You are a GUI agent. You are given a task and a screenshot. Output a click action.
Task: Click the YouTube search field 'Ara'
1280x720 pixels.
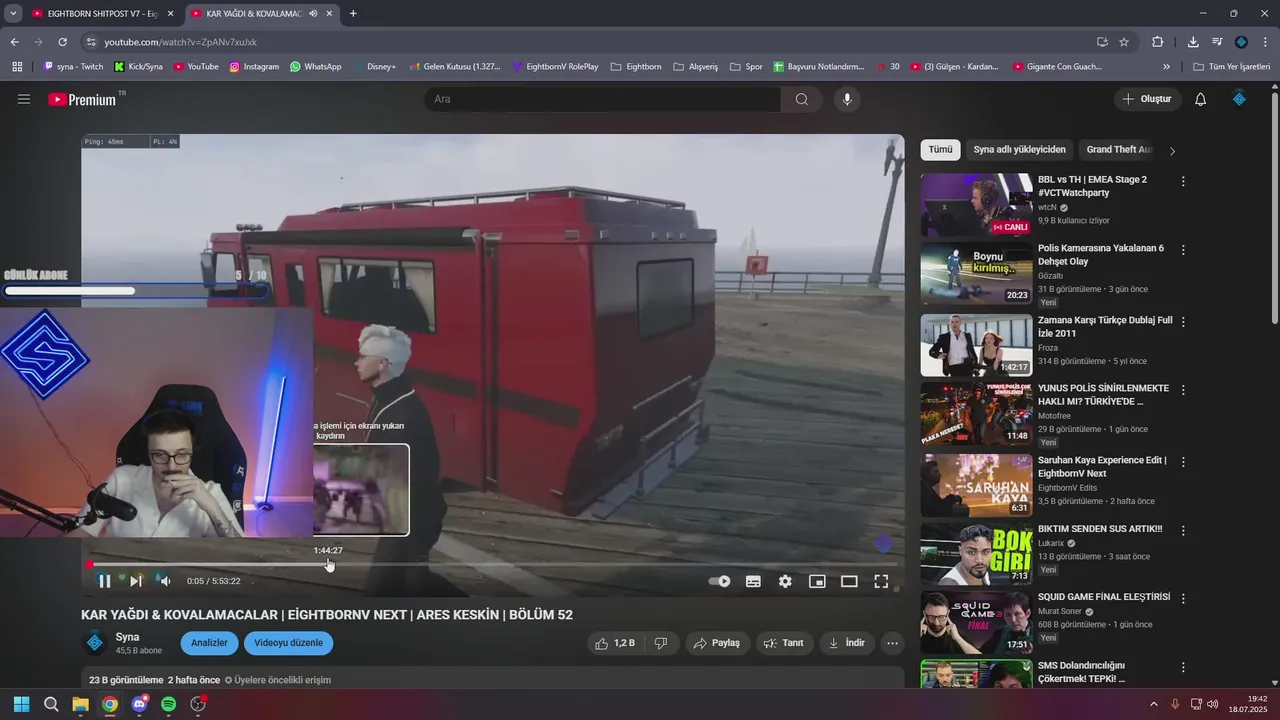602,99
